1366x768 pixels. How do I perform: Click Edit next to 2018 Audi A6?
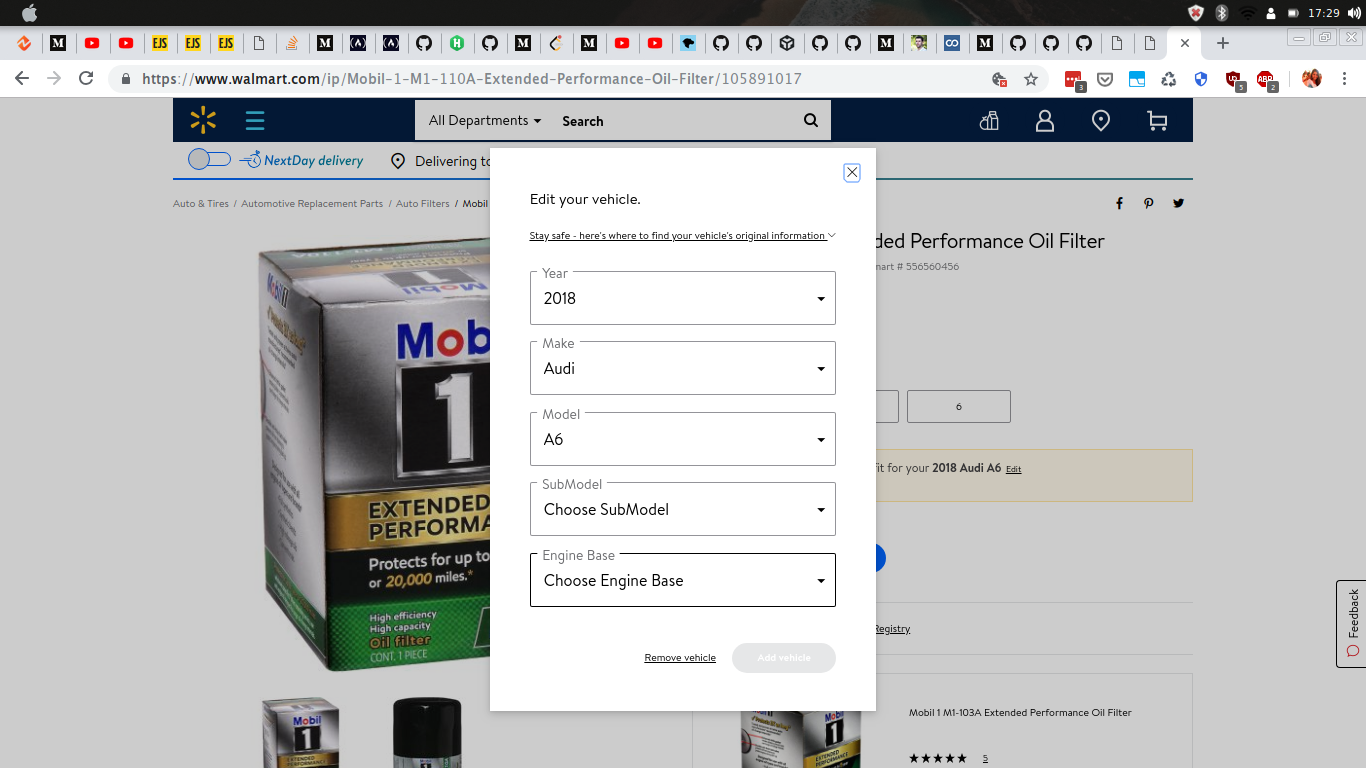click(1013, 469)
